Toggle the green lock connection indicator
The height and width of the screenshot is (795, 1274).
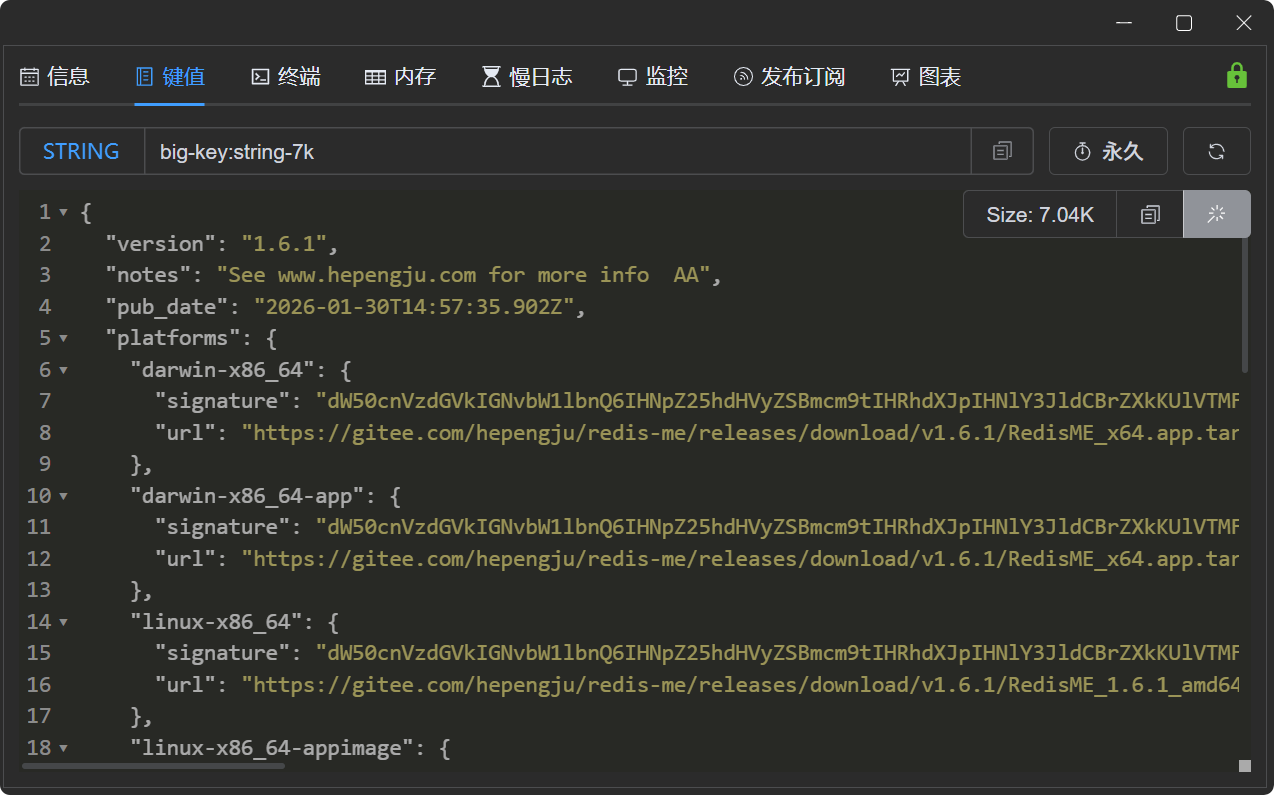coord(1237,74)
